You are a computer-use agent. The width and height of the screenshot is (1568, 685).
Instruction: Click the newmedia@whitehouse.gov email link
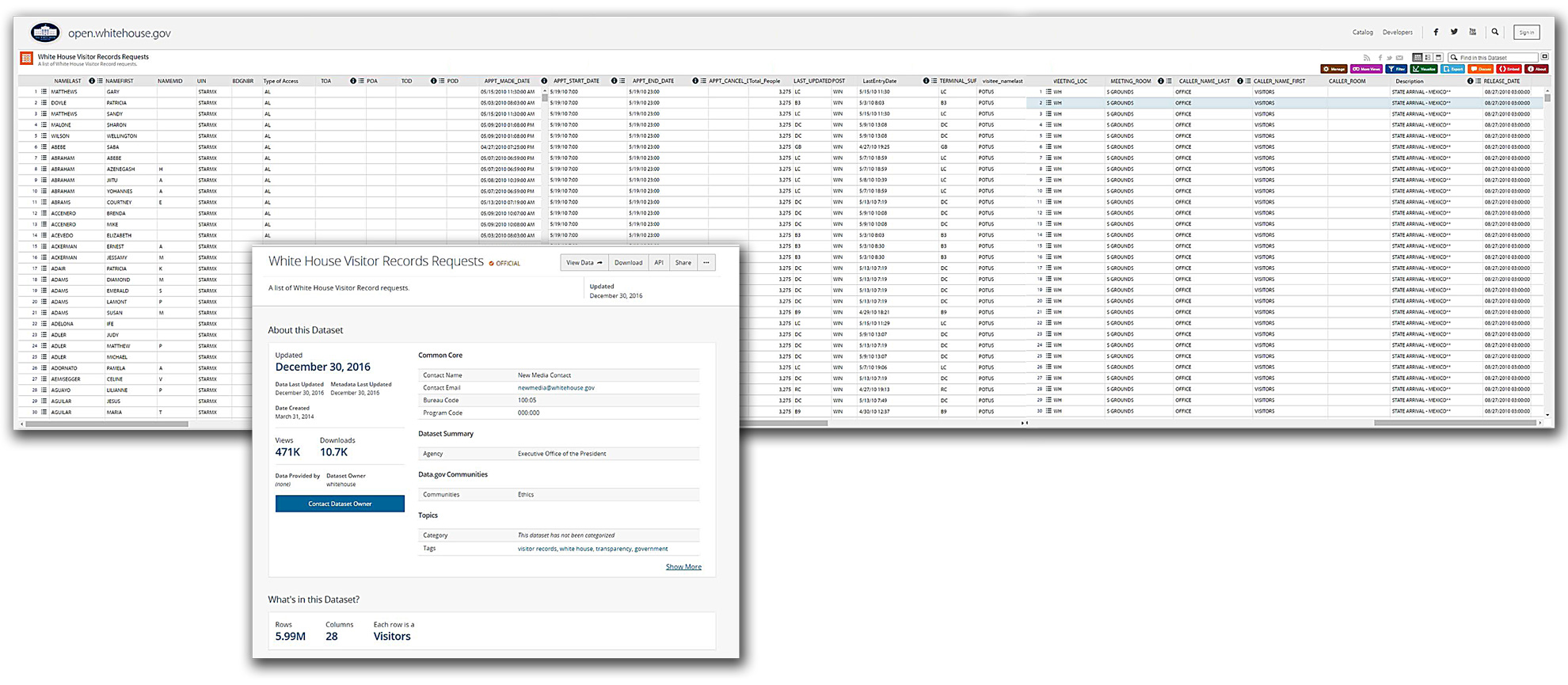pos(556,388)
